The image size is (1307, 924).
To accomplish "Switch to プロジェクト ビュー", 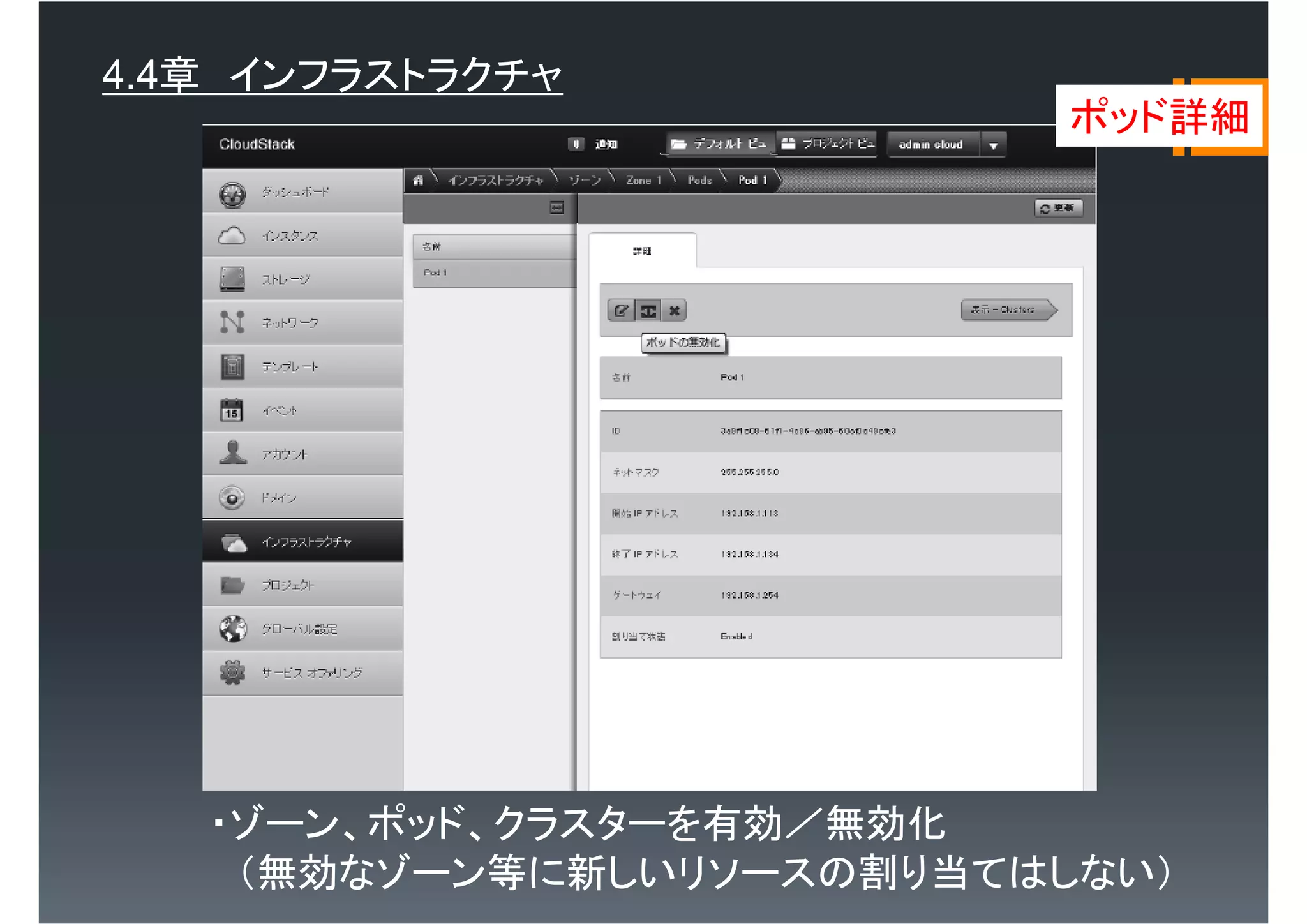I will coord(828,144).
